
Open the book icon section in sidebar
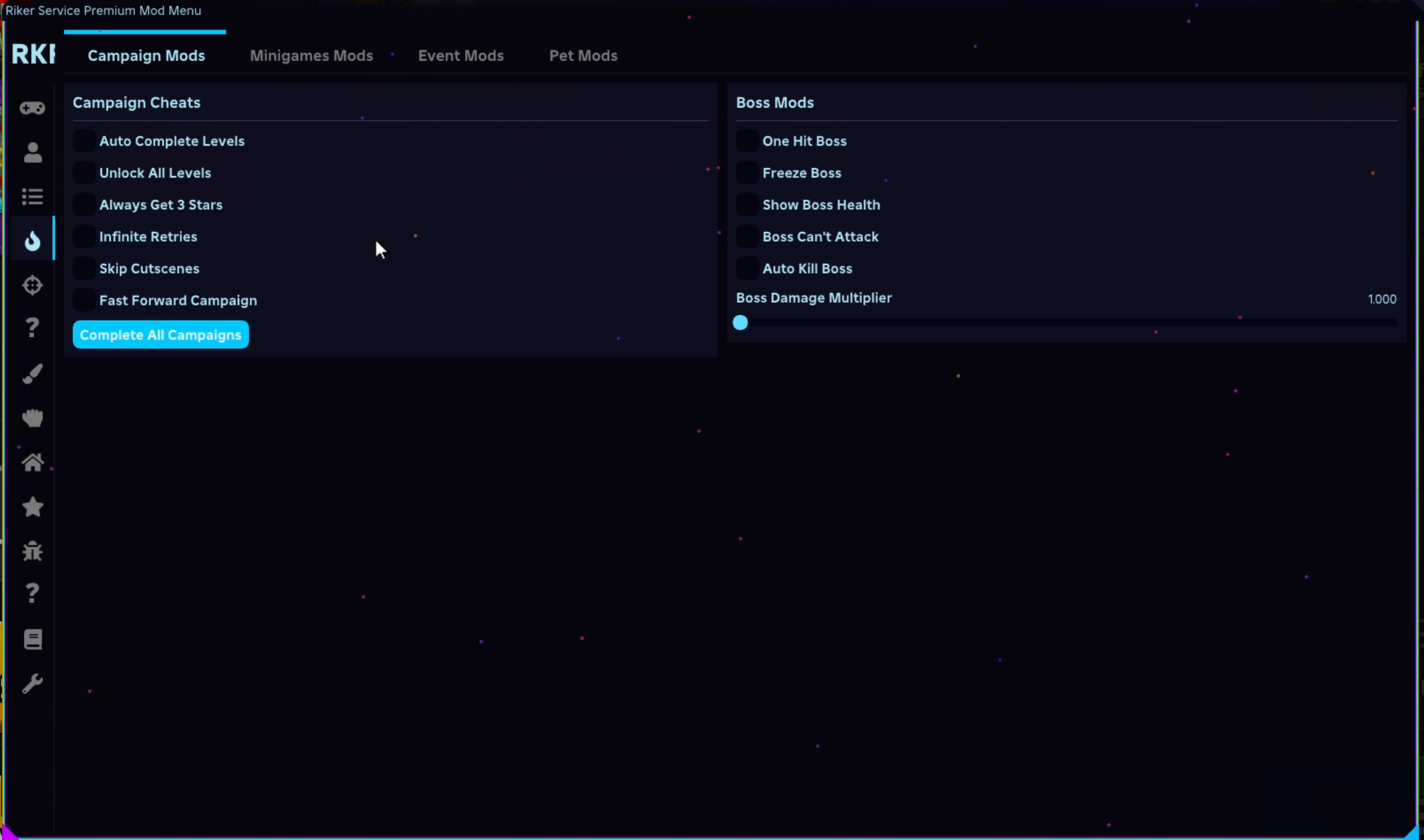32,639
